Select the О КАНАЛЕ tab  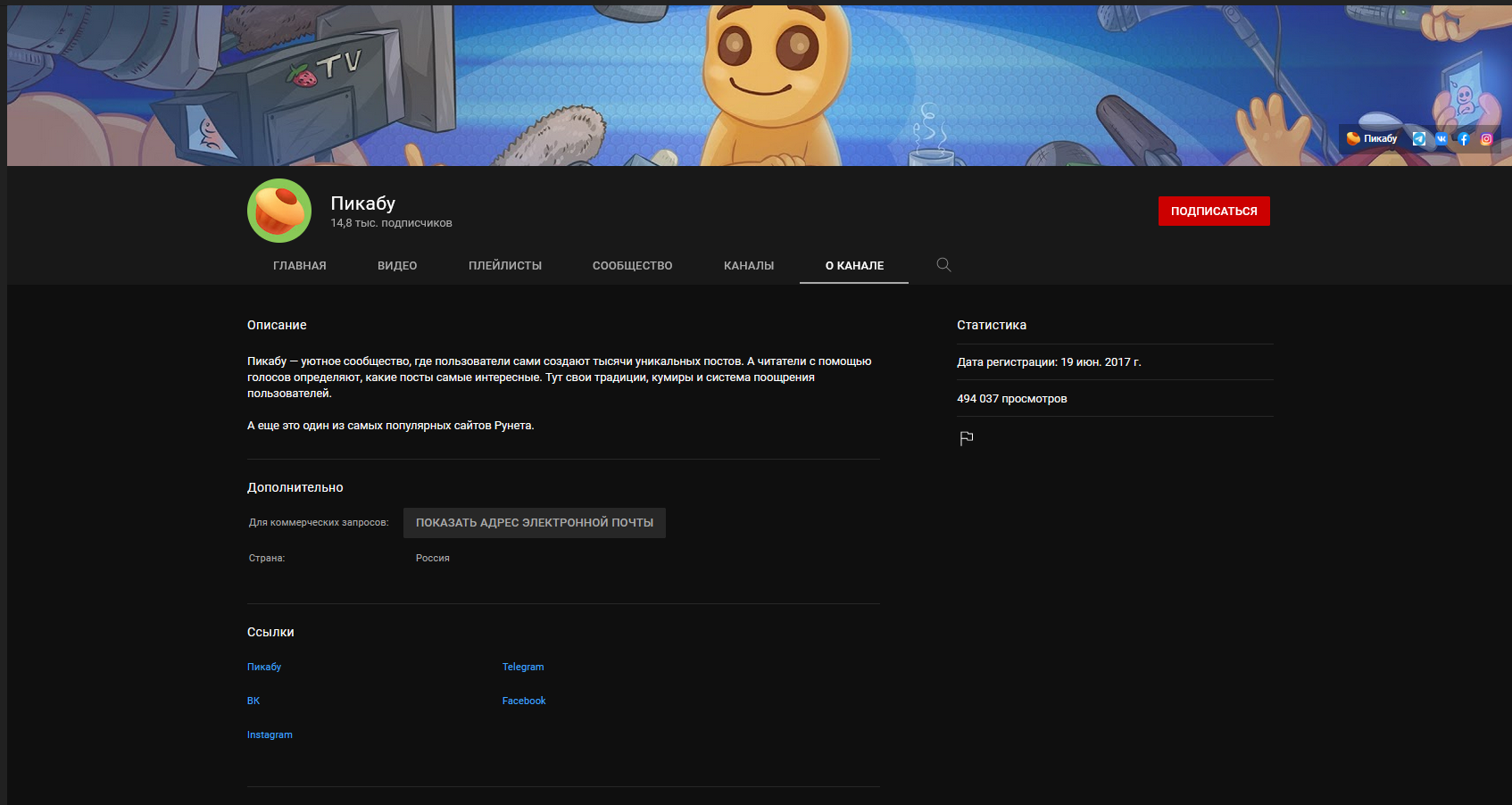[854, 266]
